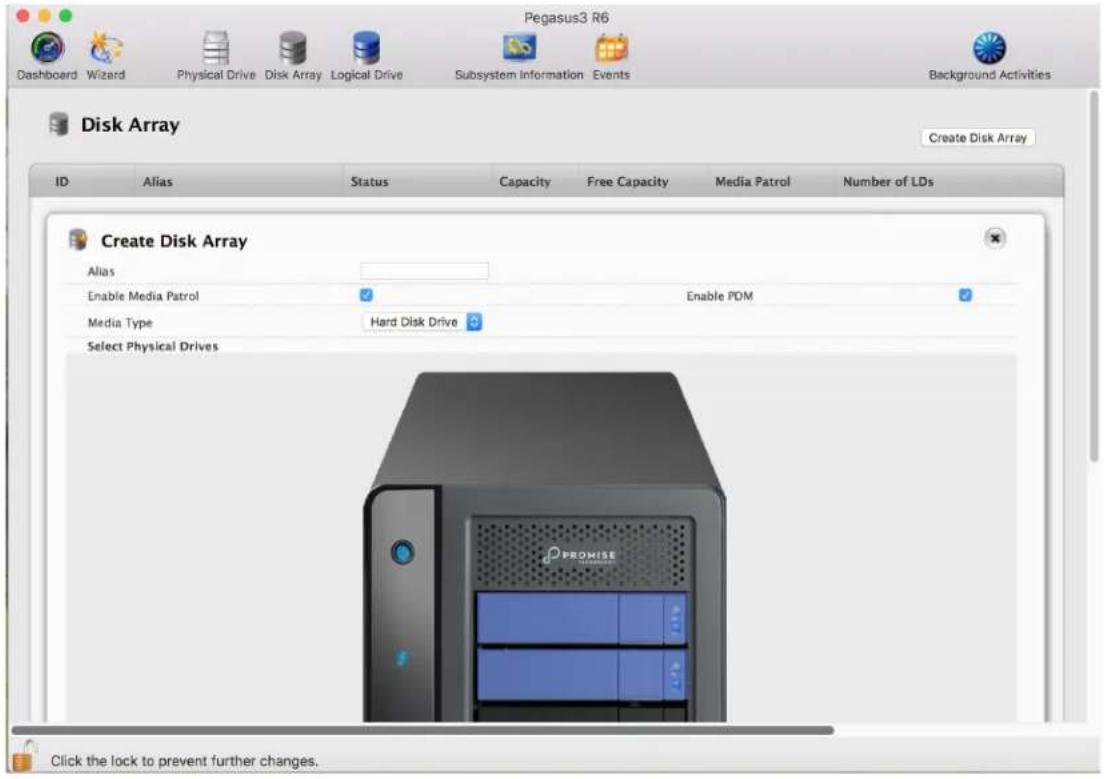Toggle the Enable PDM checkbox
The image size is (1104, 779).
[965, 295]
